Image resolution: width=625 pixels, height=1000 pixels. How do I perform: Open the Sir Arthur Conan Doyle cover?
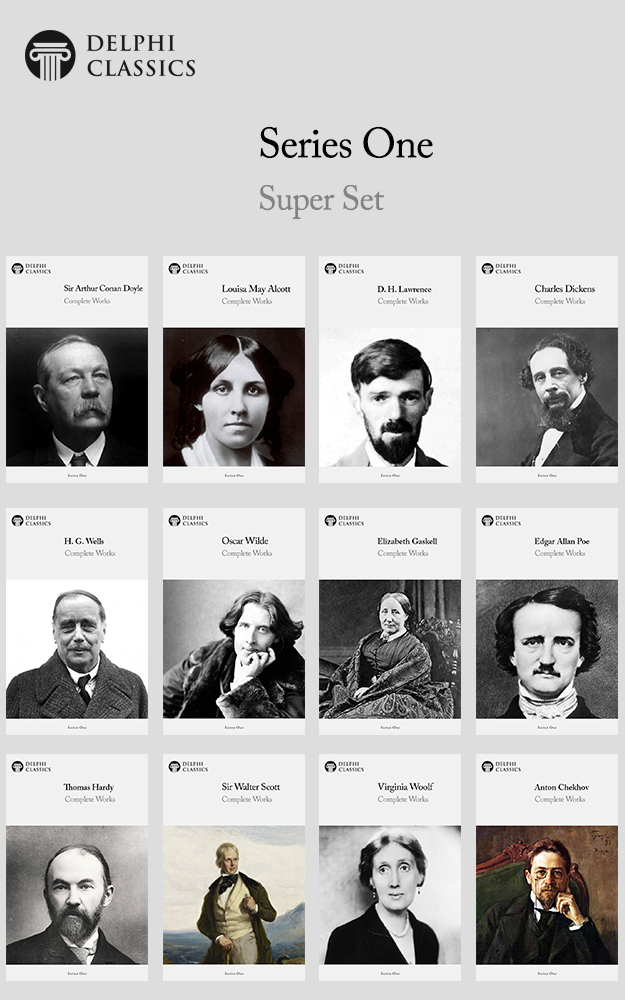pyautogui.click(x=77, y=369)
